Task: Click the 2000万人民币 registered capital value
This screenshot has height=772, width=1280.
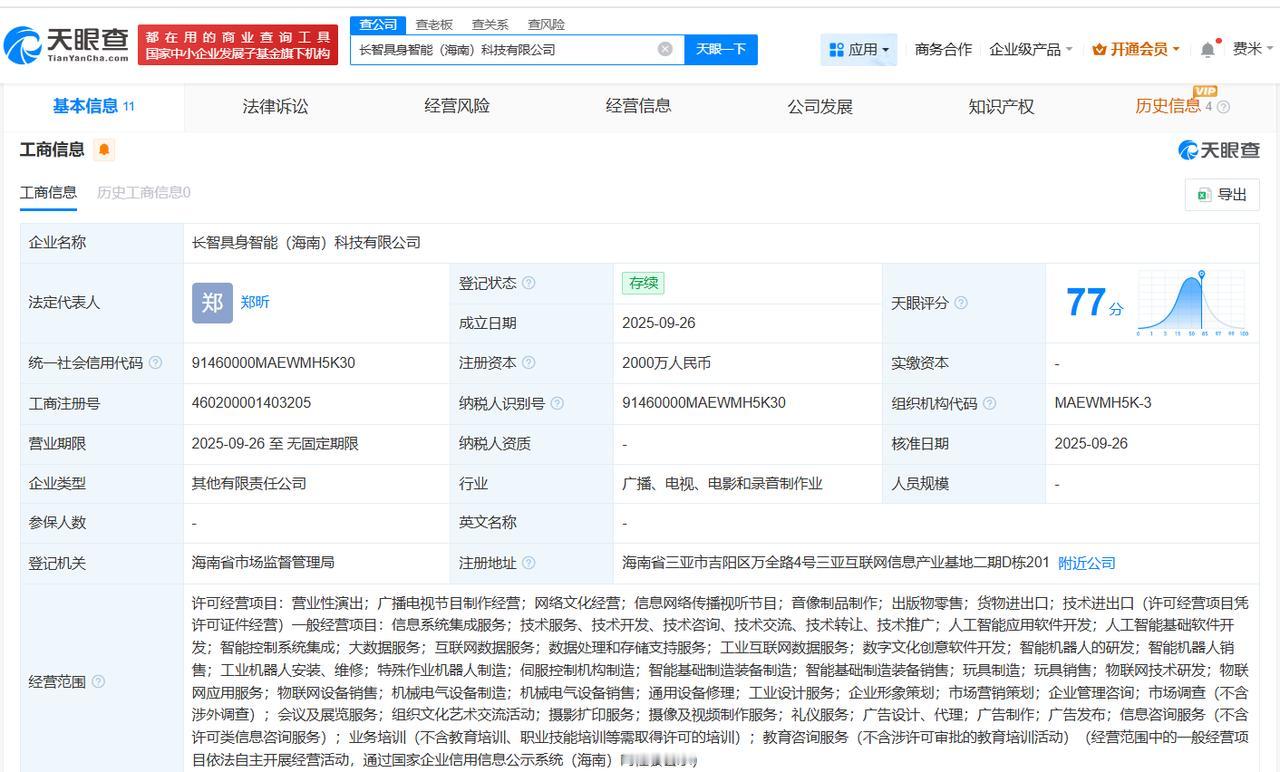Action: [x=666, y=363]
